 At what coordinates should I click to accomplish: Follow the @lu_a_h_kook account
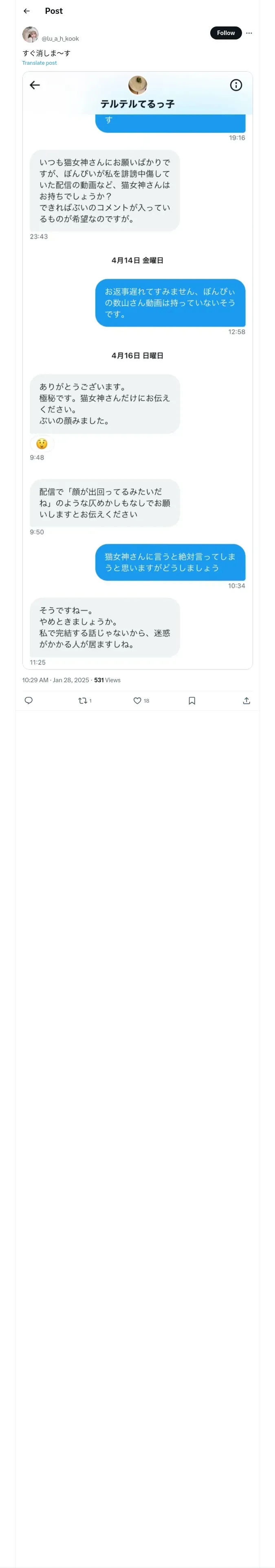(226, 33)
